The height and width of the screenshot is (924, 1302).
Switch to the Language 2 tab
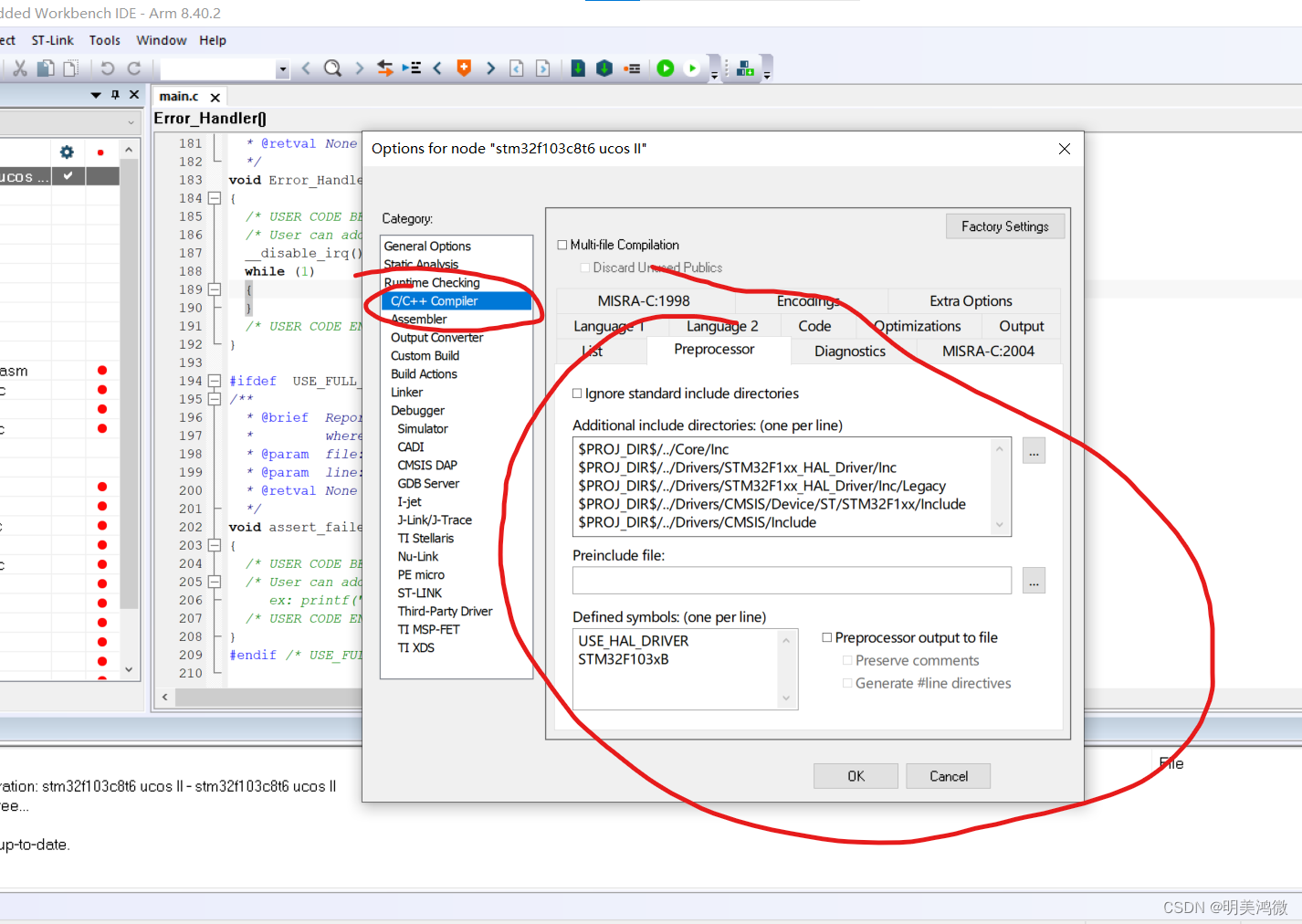click(x=722, y=326)
